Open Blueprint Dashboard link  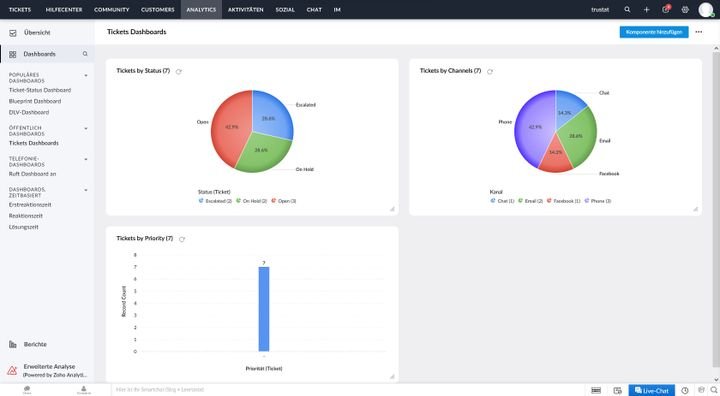[x=35, y=101]
